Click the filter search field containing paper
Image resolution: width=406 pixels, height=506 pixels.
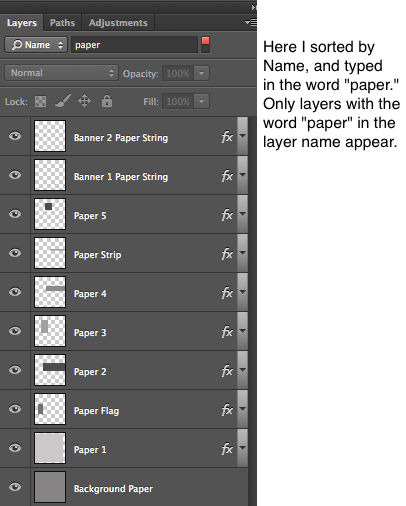pyautogui.click(x=134, y=45)
